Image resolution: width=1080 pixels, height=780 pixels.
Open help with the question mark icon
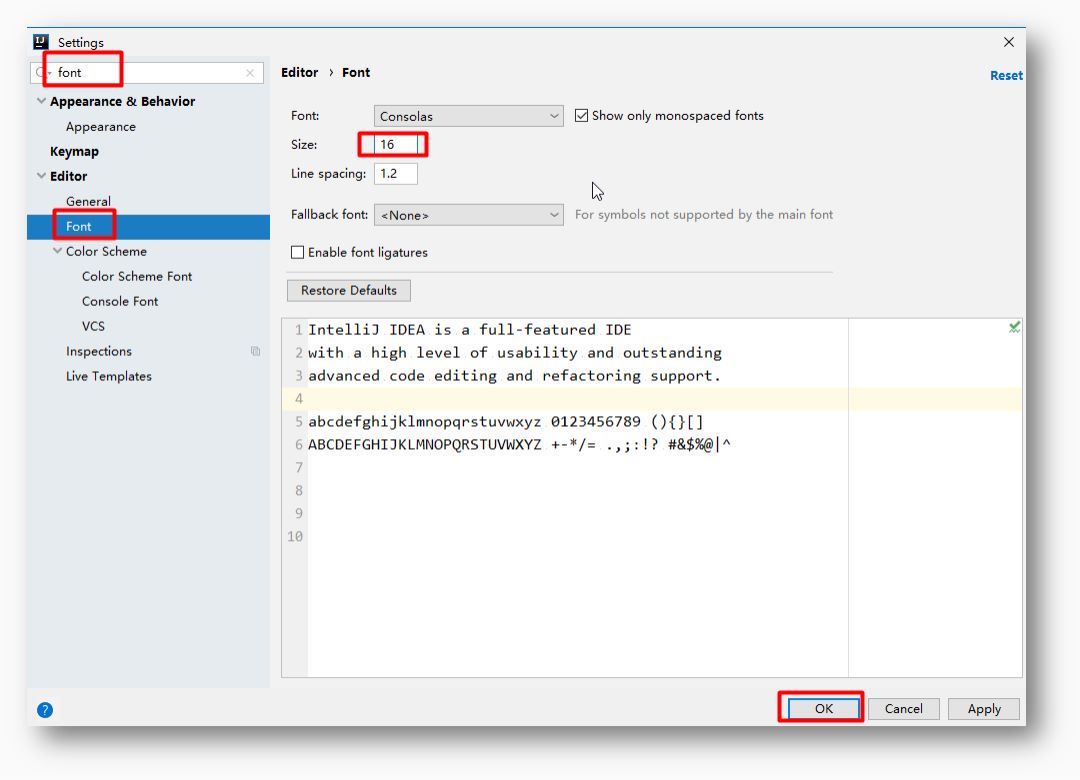point(45,710)
